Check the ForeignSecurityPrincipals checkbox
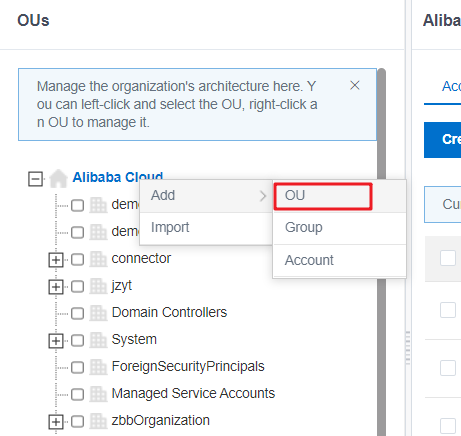Viewport: 461px width, 436px height. [x=77, y=367]
